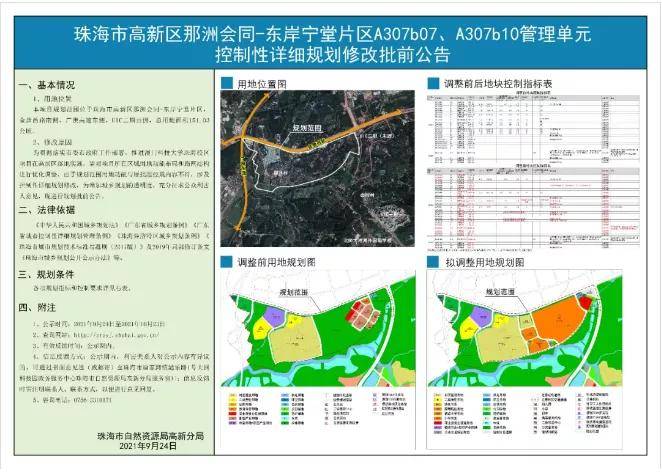Select the 一、基本情况 heading
Viewport: 662px width, 472px height.
[47, 85]
